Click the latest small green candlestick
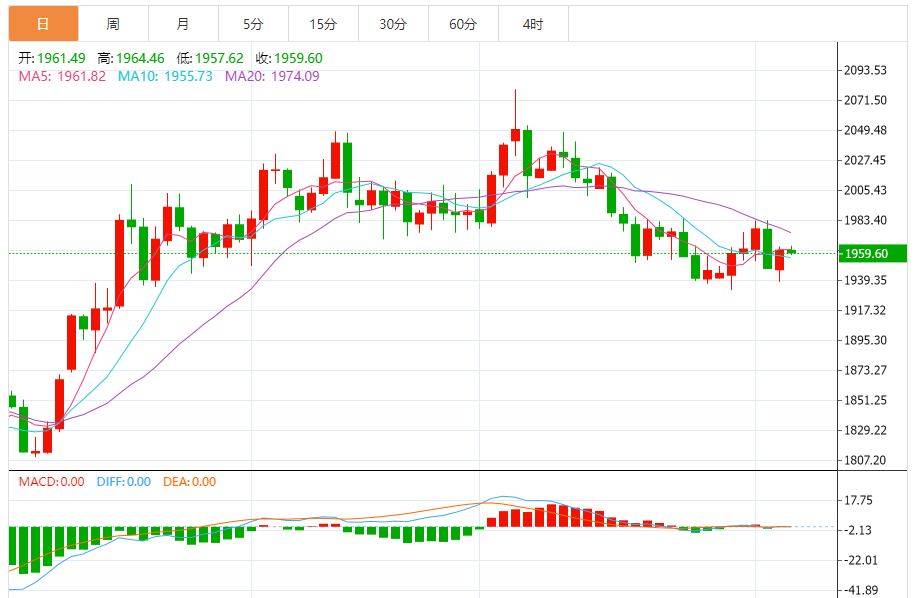 [x=791, y=251]
